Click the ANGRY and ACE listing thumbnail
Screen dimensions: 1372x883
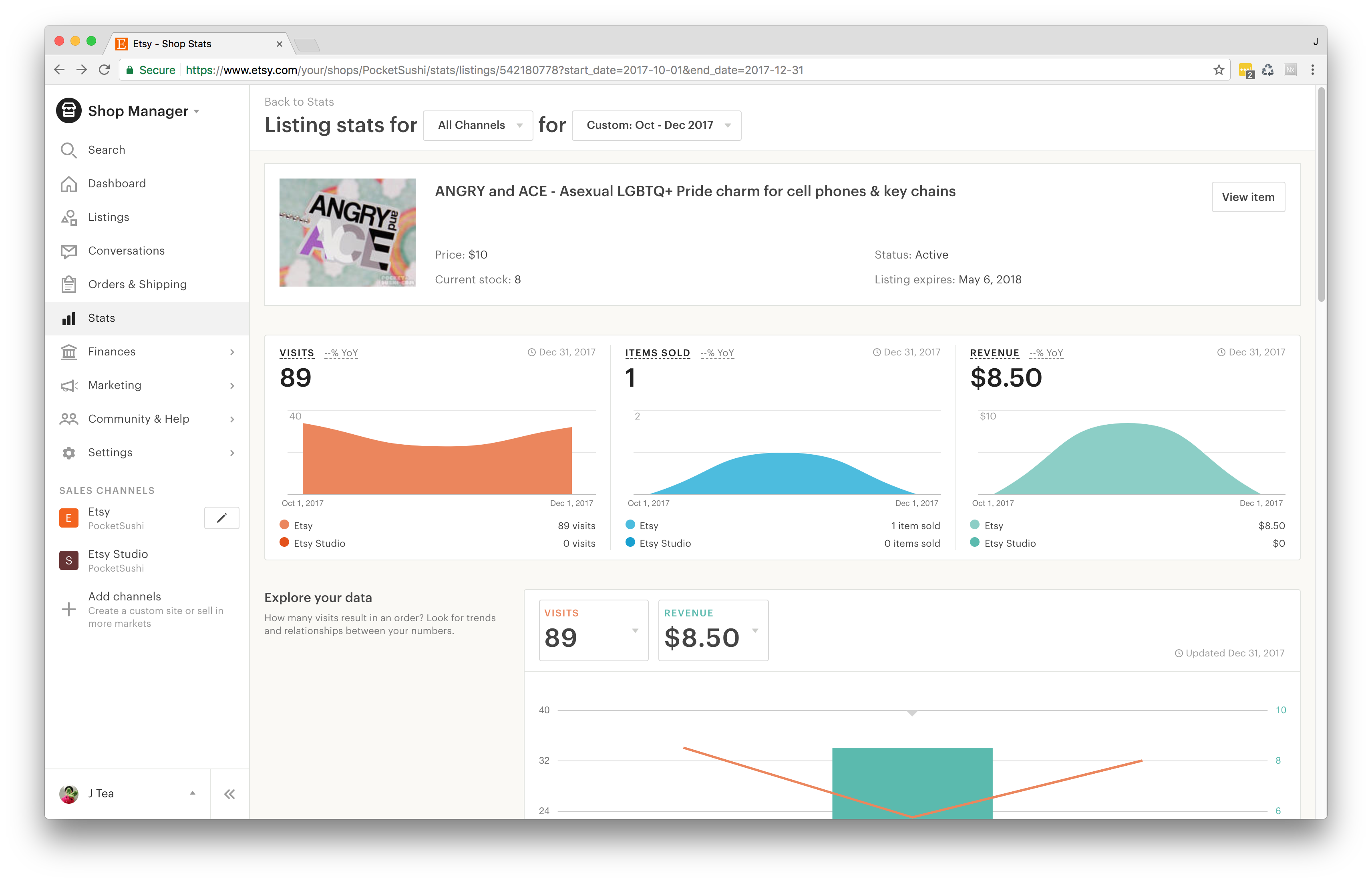point(347,232)
